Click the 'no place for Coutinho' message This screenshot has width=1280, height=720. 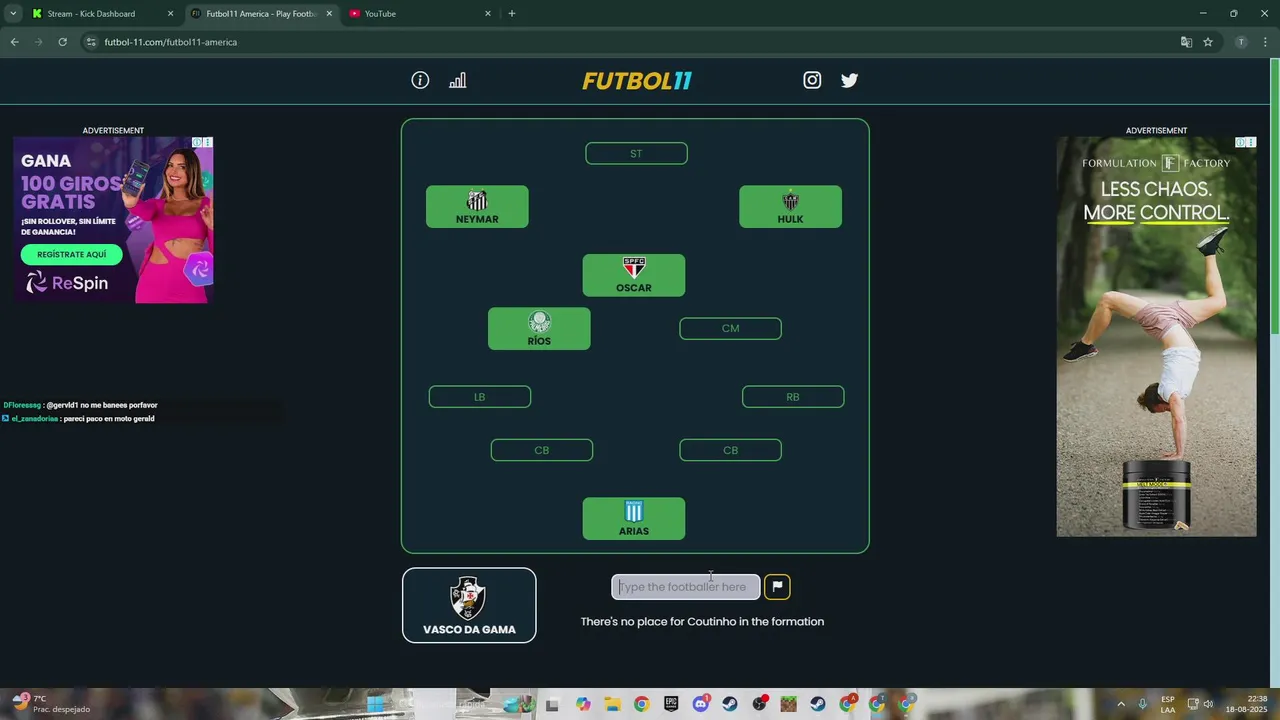pos(702,621)
